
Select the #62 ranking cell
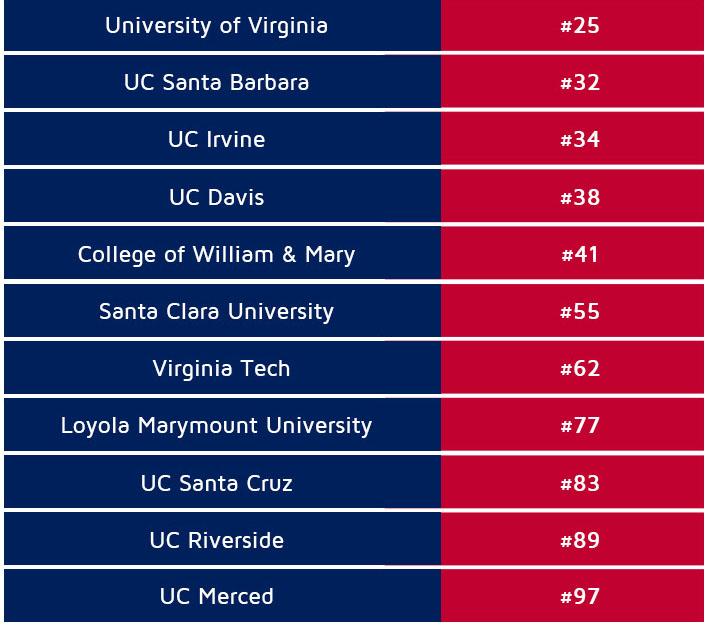(579, 368)
